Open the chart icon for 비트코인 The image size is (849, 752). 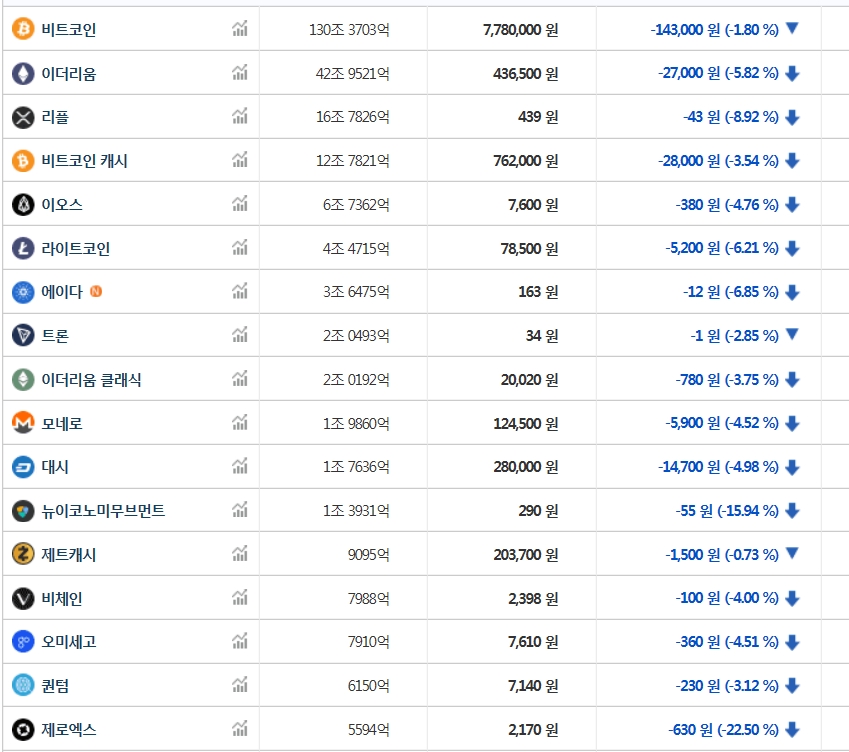pos(240,28)
